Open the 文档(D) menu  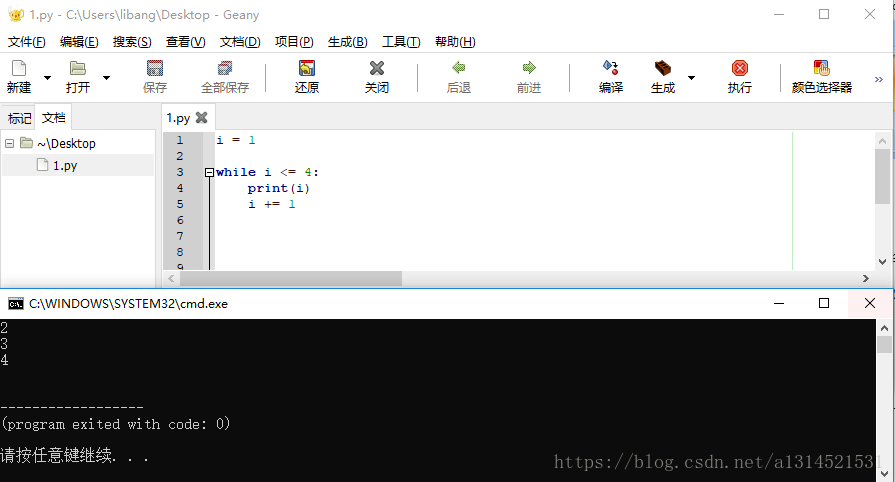click(240, 42)
